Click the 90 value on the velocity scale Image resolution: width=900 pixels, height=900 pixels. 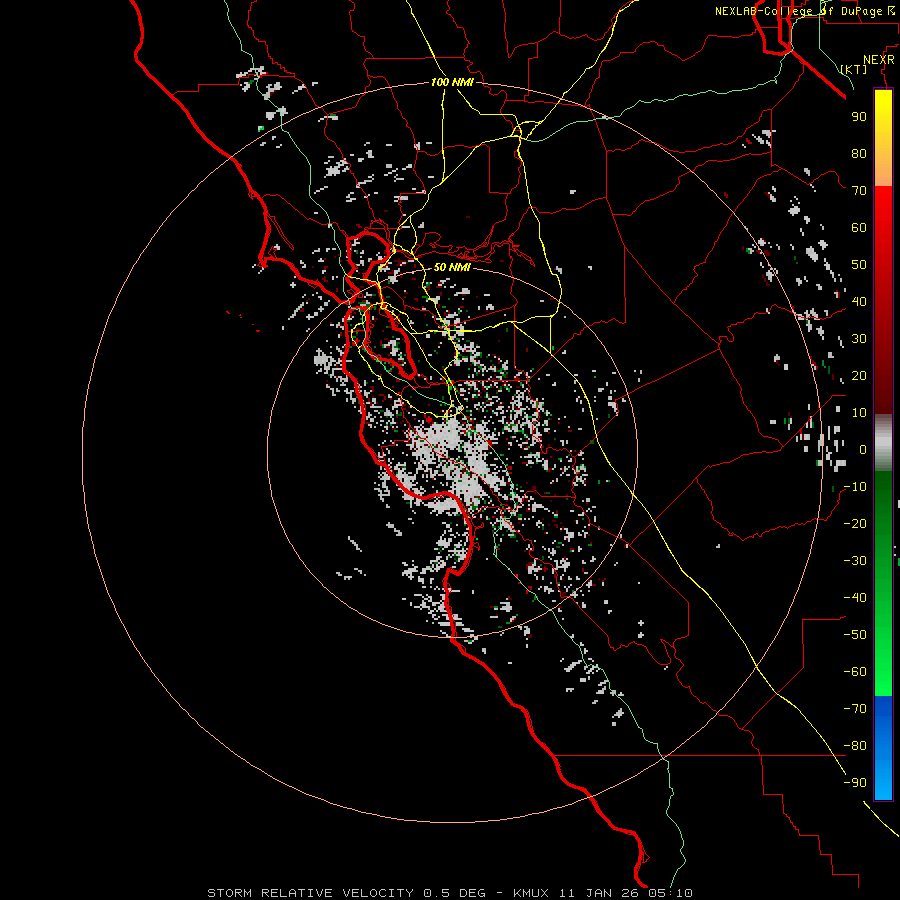tap(859, 117)
